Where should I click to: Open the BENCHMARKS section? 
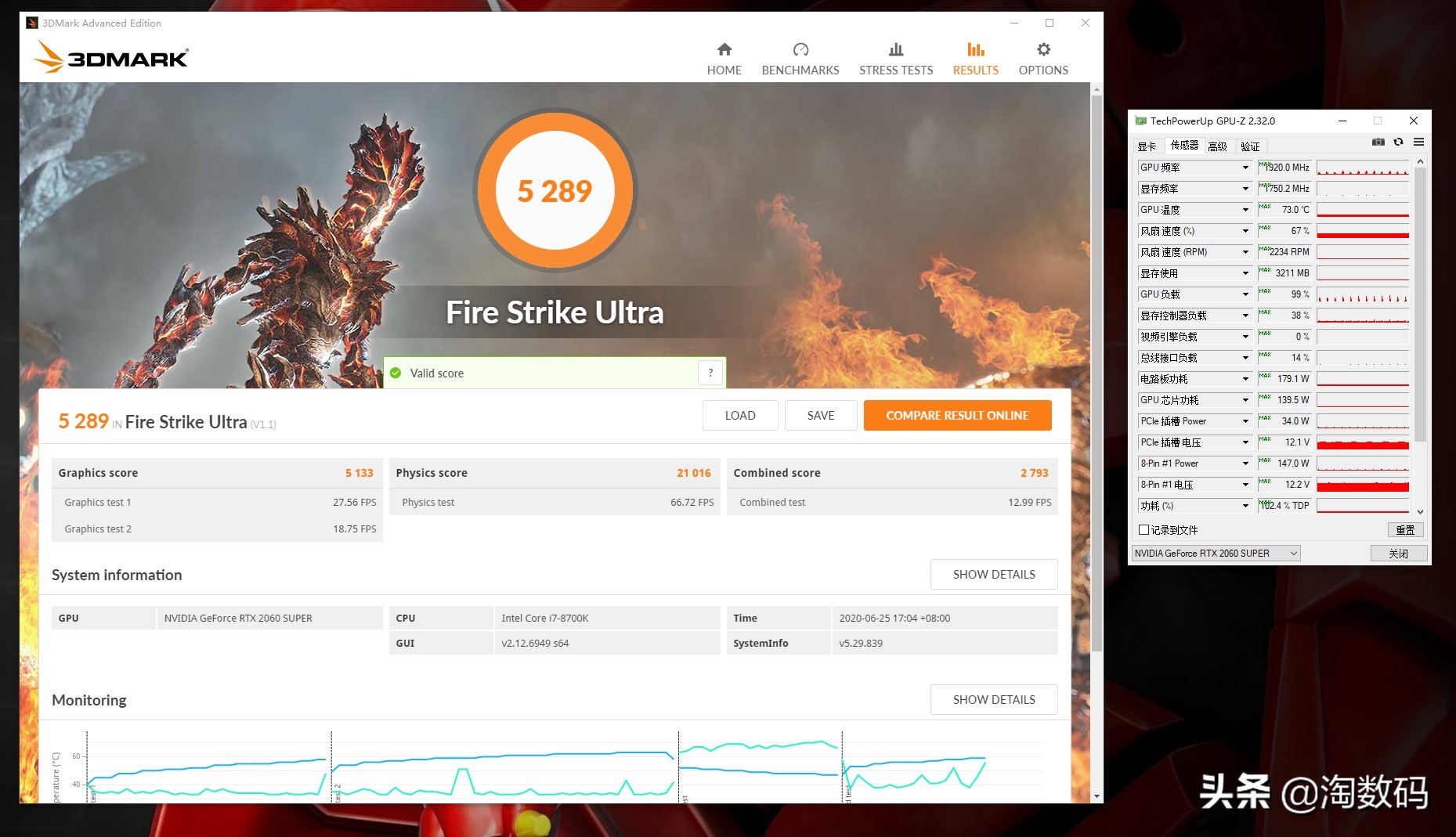pos(800,59)
